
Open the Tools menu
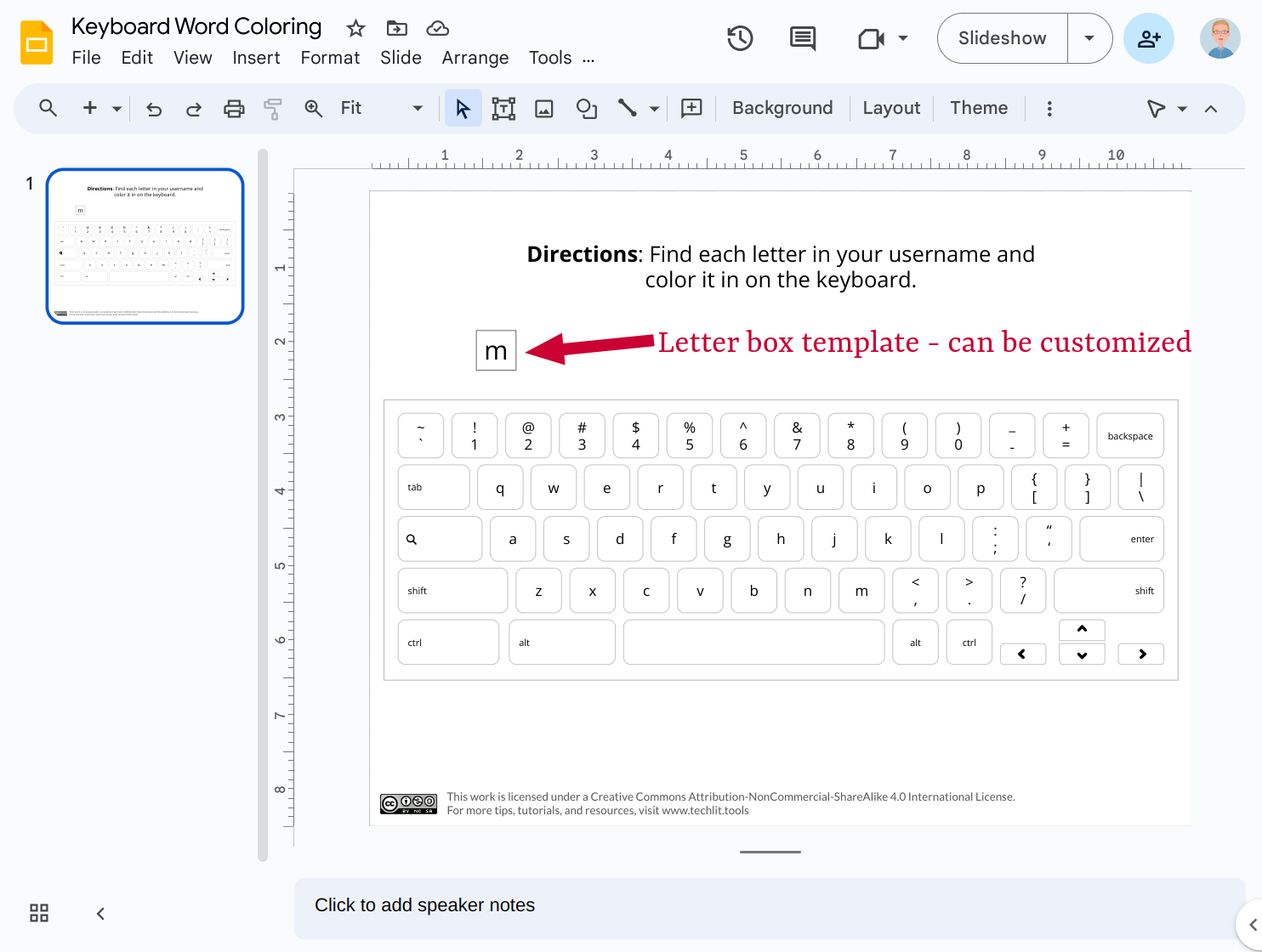[550, 58]
